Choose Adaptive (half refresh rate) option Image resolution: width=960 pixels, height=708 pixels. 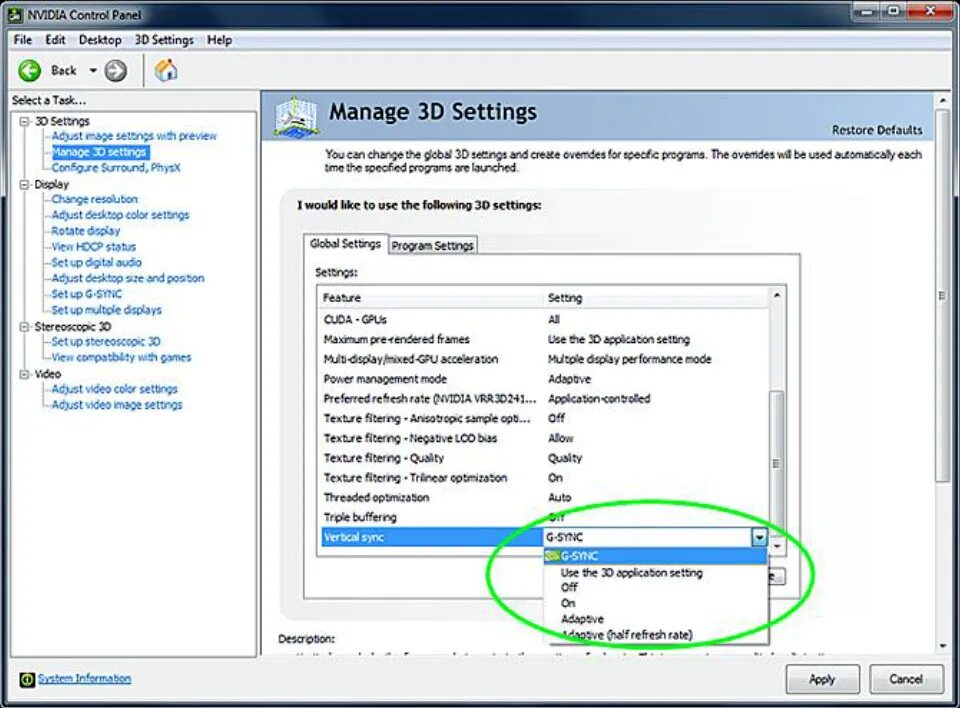point(655,635)
